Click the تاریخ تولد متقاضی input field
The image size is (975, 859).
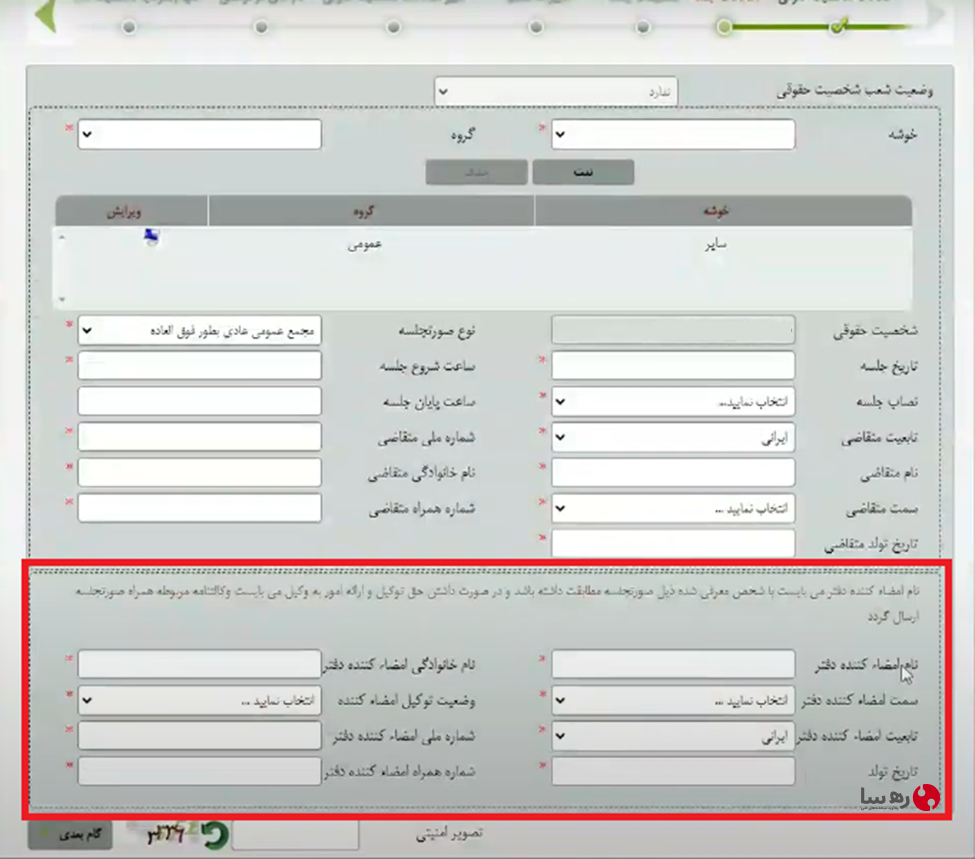coord(673,543)
